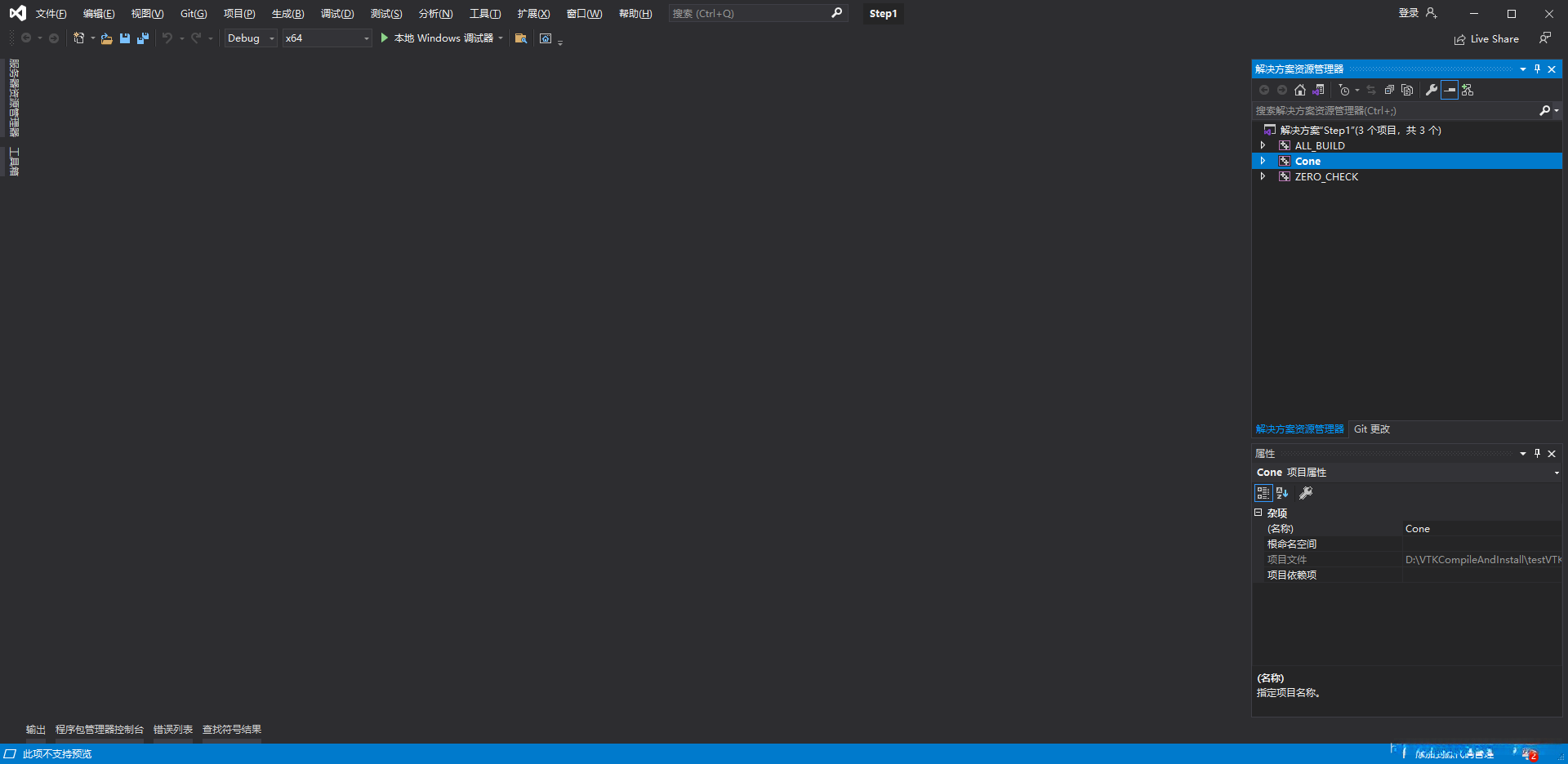
Task: Open the debugger target dropdown arrow
Action: [501, 38]
